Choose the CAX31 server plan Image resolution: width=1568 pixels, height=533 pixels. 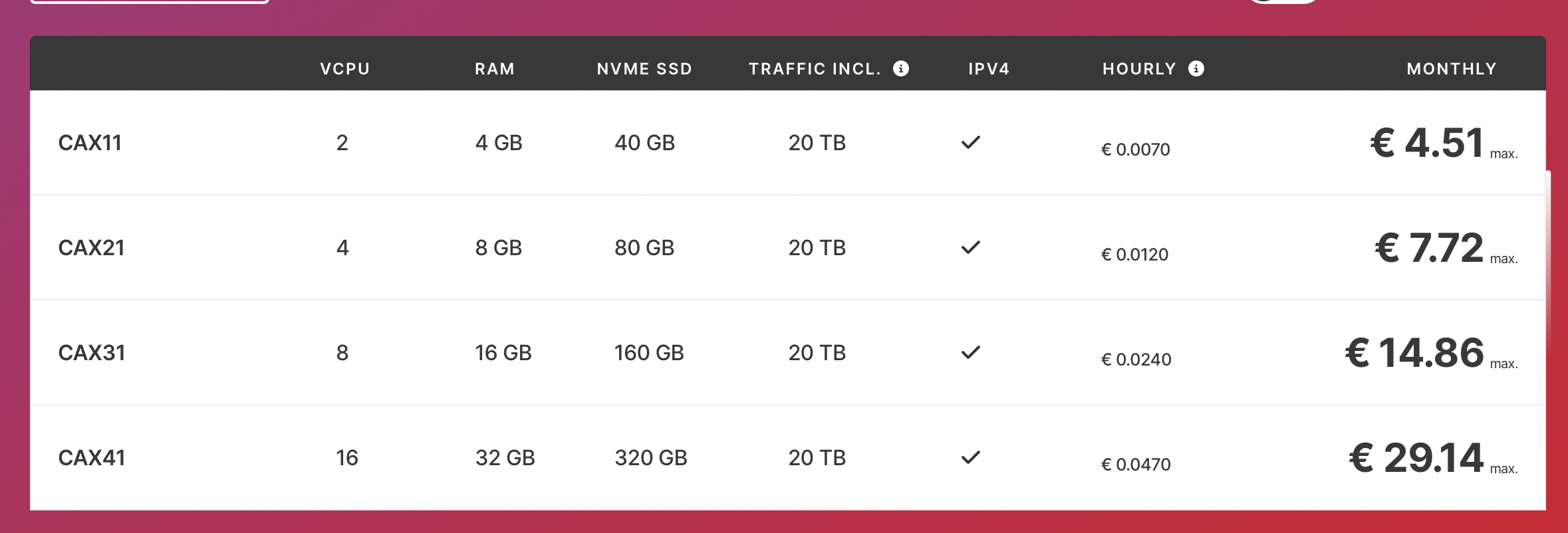click(92, 353)
